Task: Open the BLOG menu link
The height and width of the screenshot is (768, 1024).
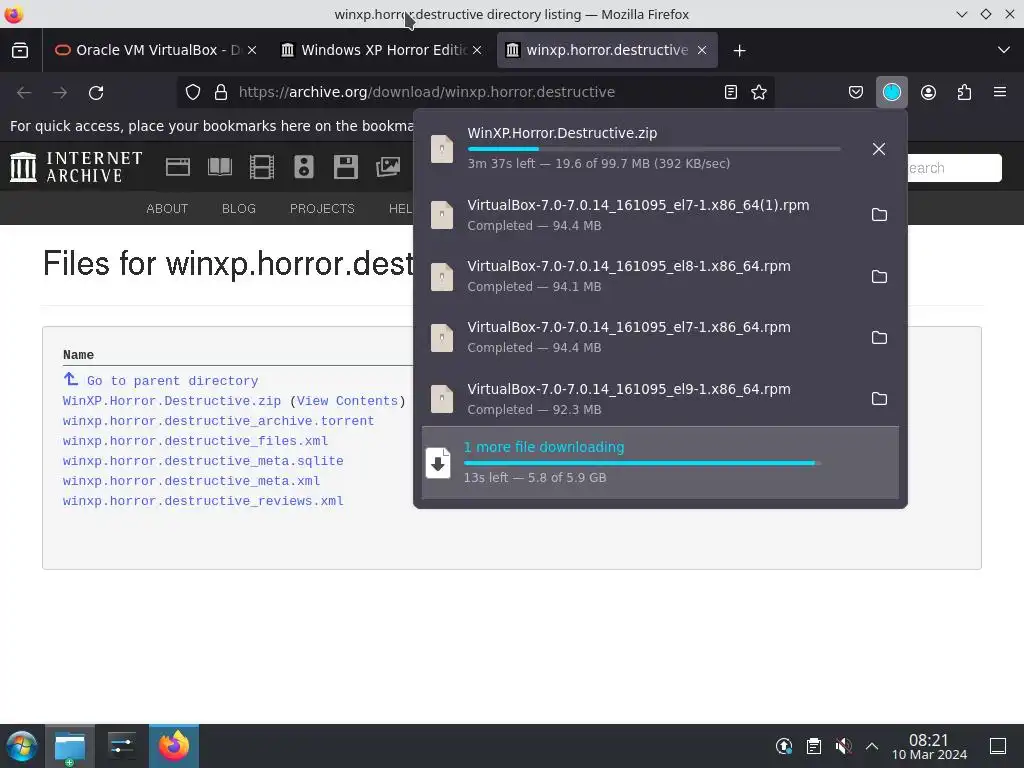Action: point(239,208)
